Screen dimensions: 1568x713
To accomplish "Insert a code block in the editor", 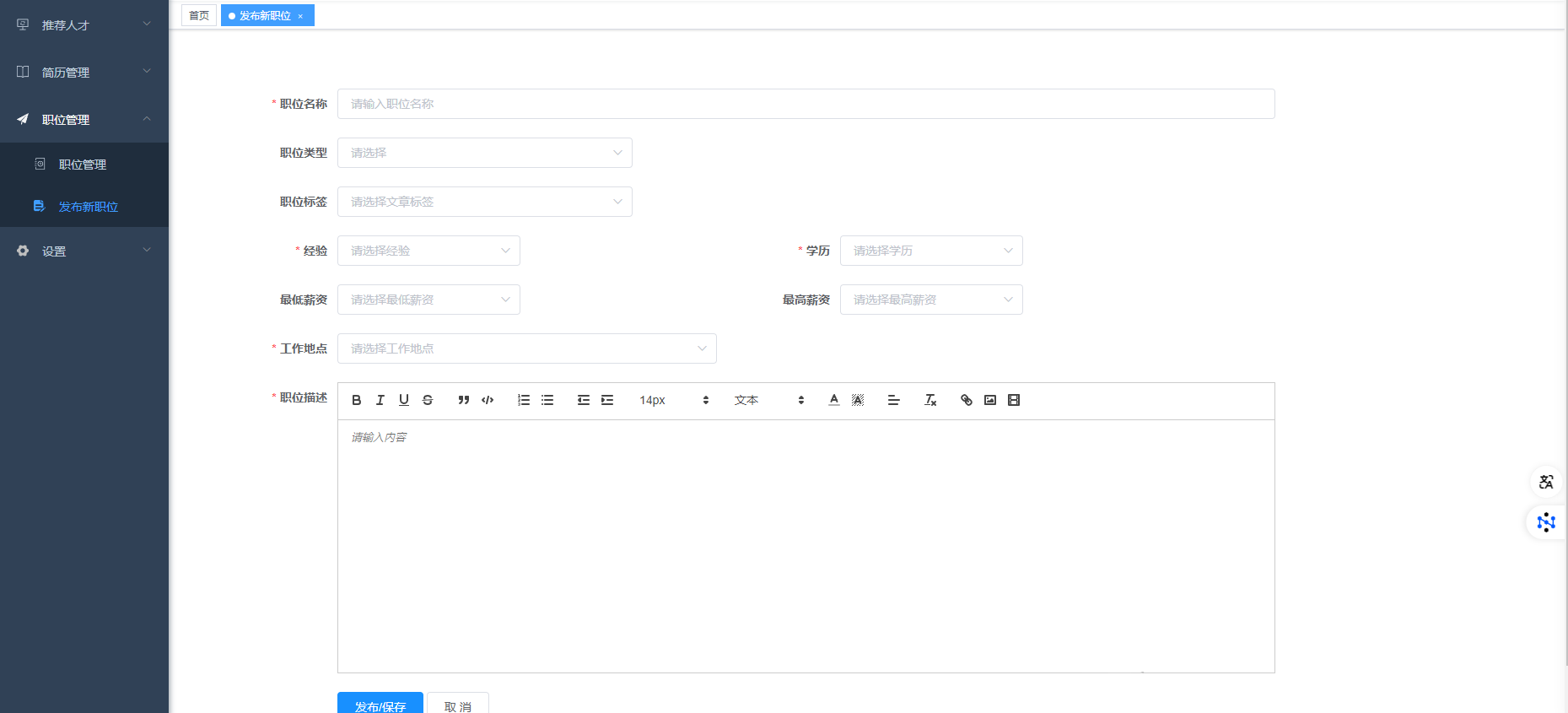I will coord(488,400).
